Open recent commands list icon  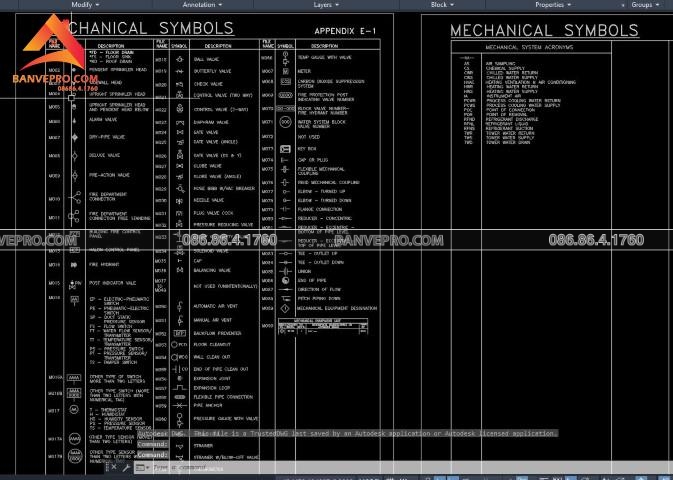(142, 467)
